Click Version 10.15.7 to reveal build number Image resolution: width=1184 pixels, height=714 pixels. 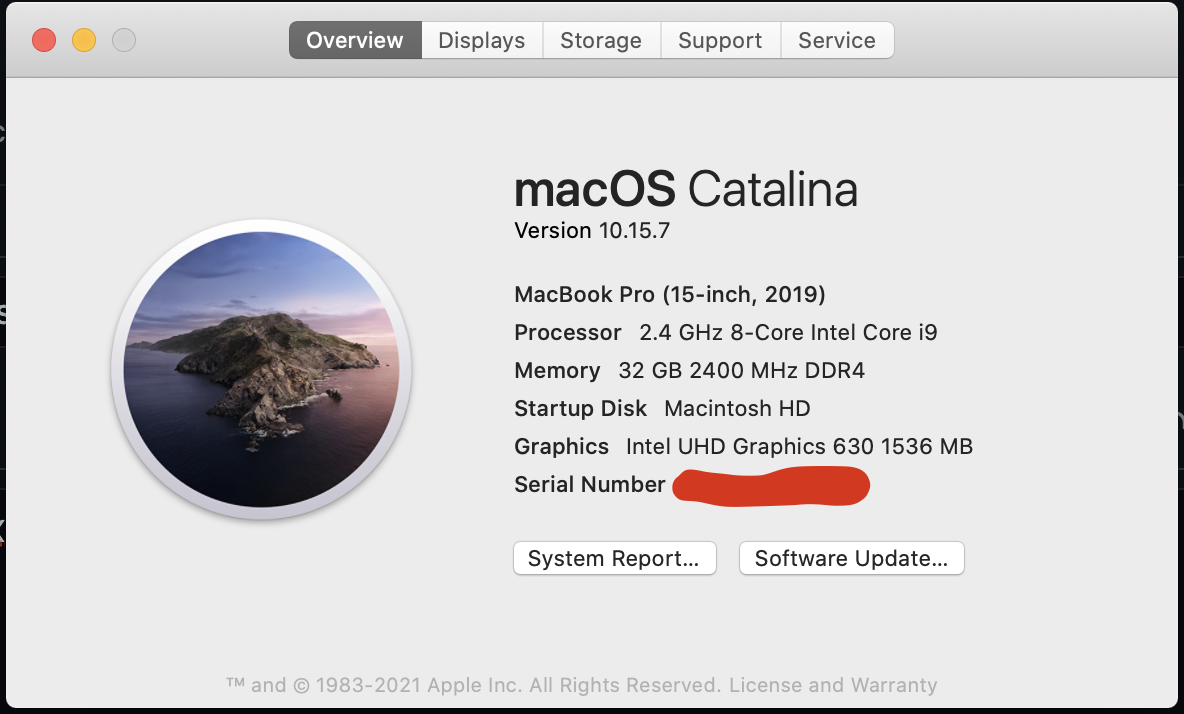(x=592, y=231)
